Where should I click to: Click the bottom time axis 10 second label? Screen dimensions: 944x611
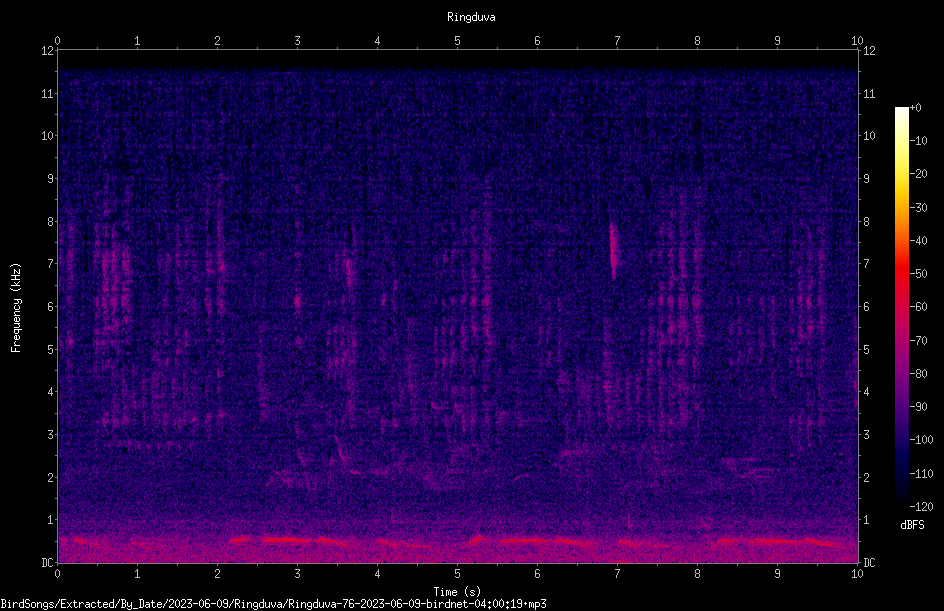[857, 574]
